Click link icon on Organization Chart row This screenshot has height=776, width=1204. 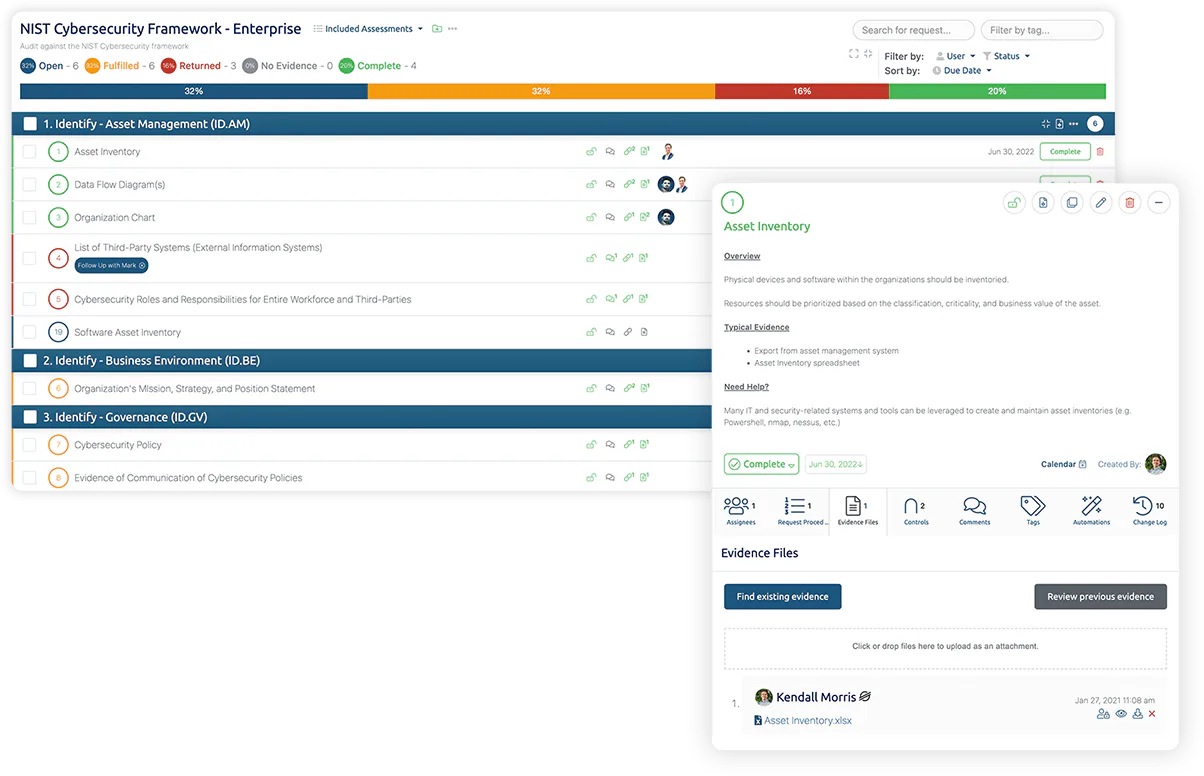point(629,217)
